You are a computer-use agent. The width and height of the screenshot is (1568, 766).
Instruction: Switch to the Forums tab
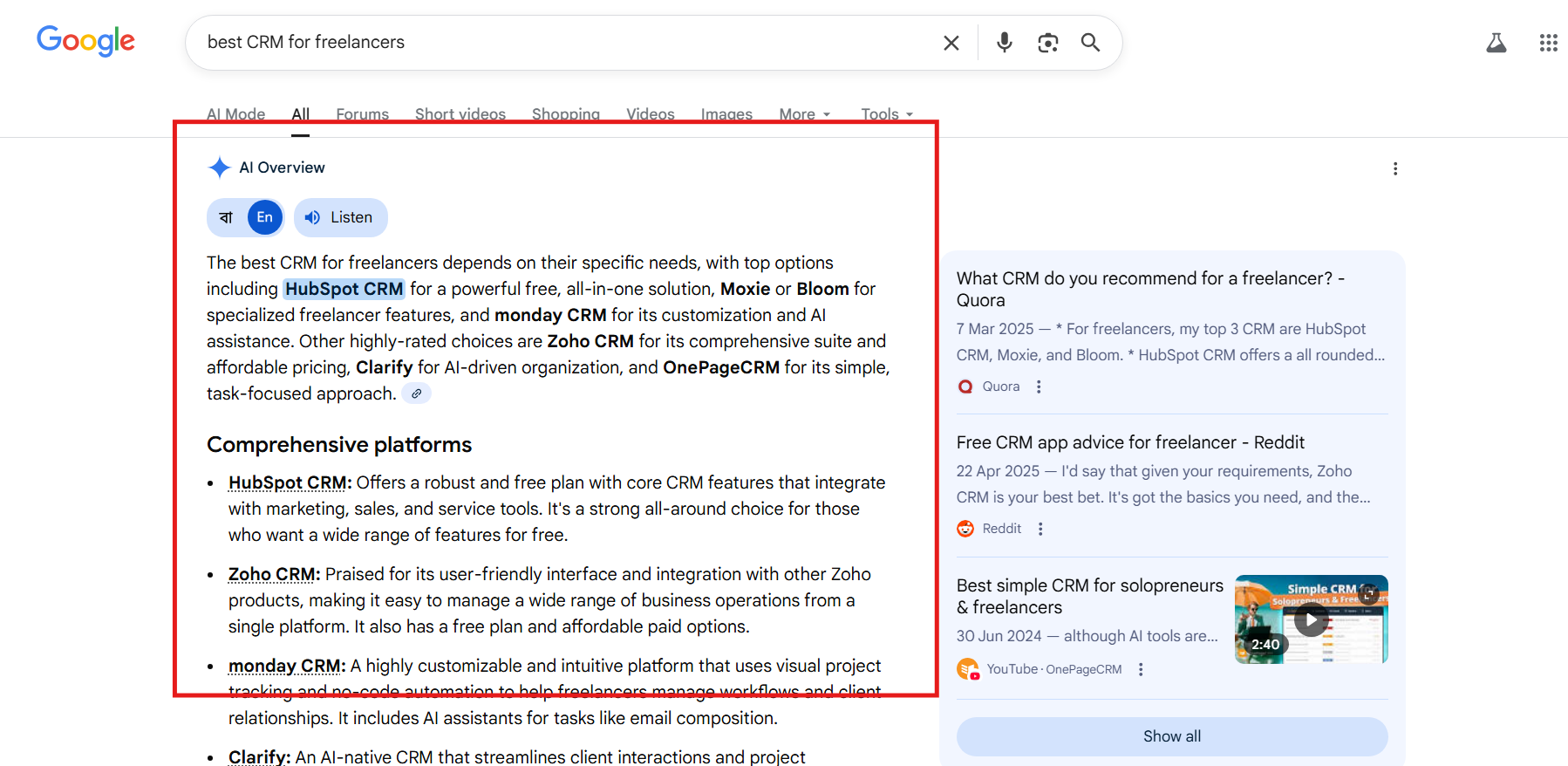tap(362, 114)
